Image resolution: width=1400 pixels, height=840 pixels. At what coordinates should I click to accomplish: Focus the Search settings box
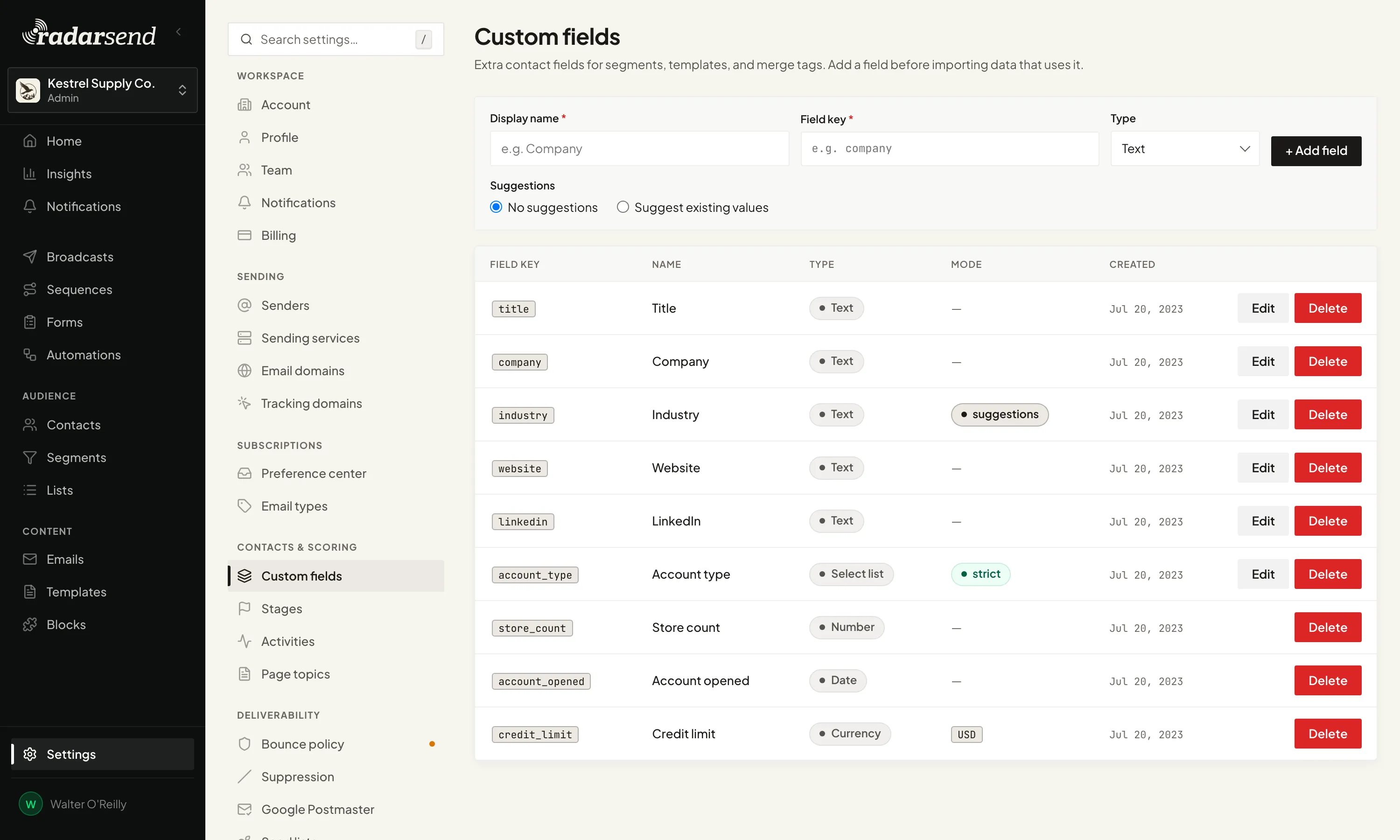(336, 39)
